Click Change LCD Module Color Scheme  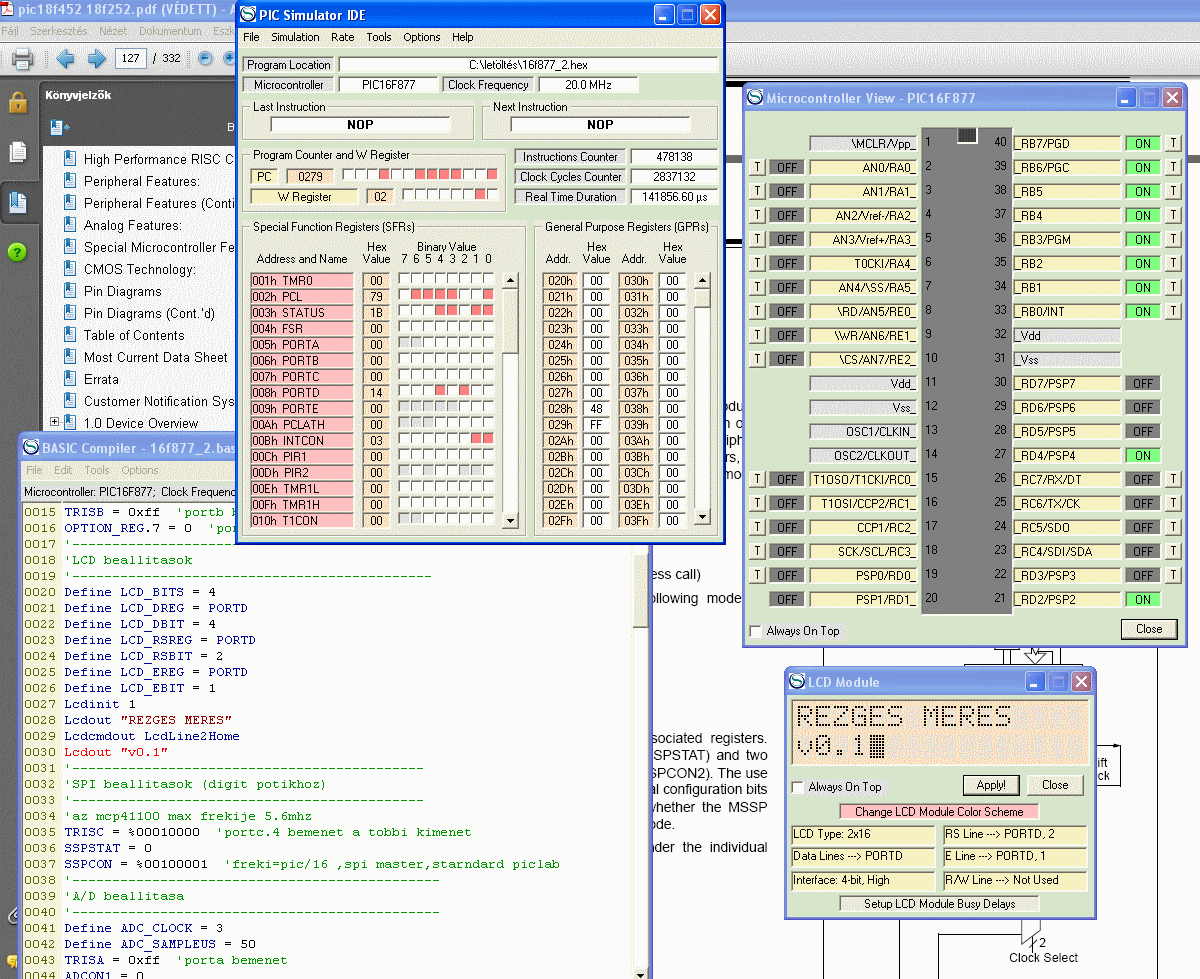coord(939,811)
